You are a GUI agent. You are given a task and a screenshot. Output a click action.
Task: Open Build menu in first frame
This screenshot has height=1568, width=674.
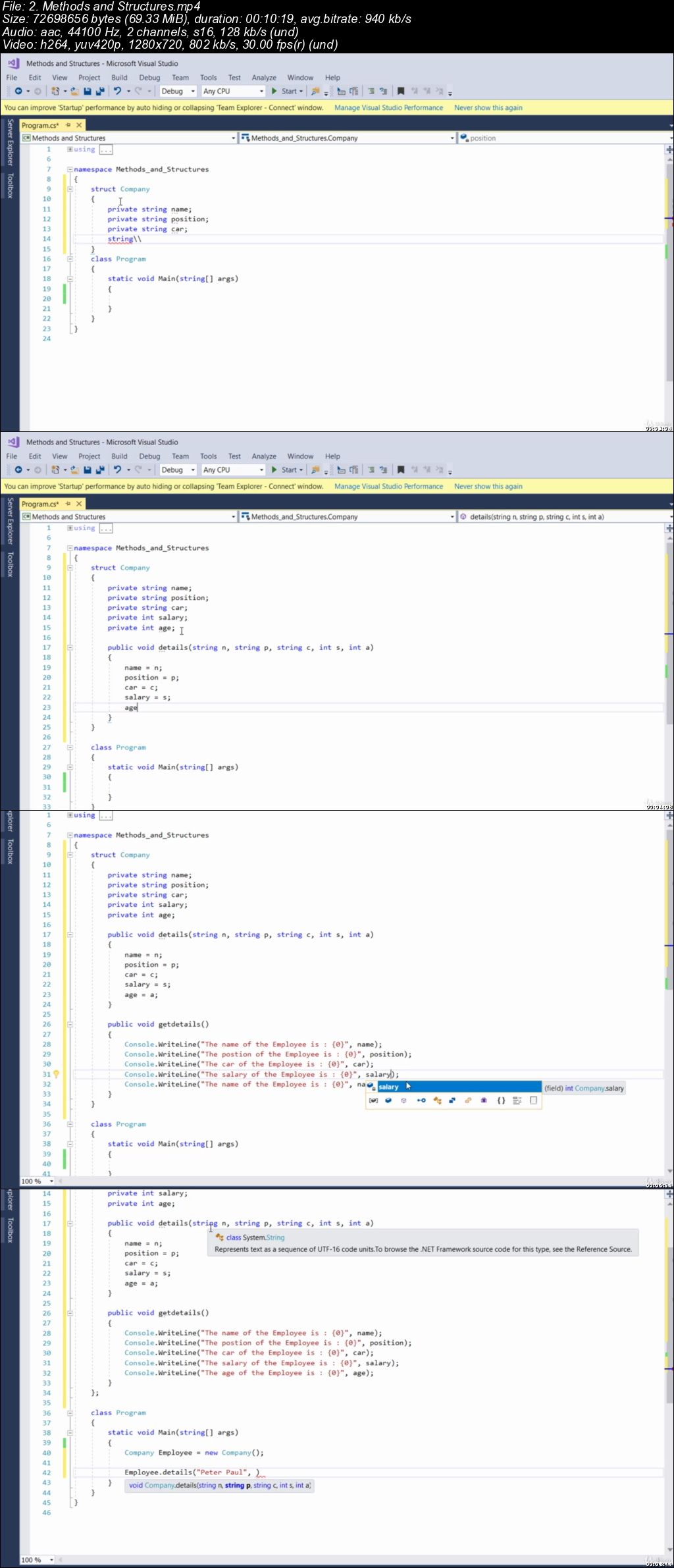pyautogui.click(x=119, y=78)
